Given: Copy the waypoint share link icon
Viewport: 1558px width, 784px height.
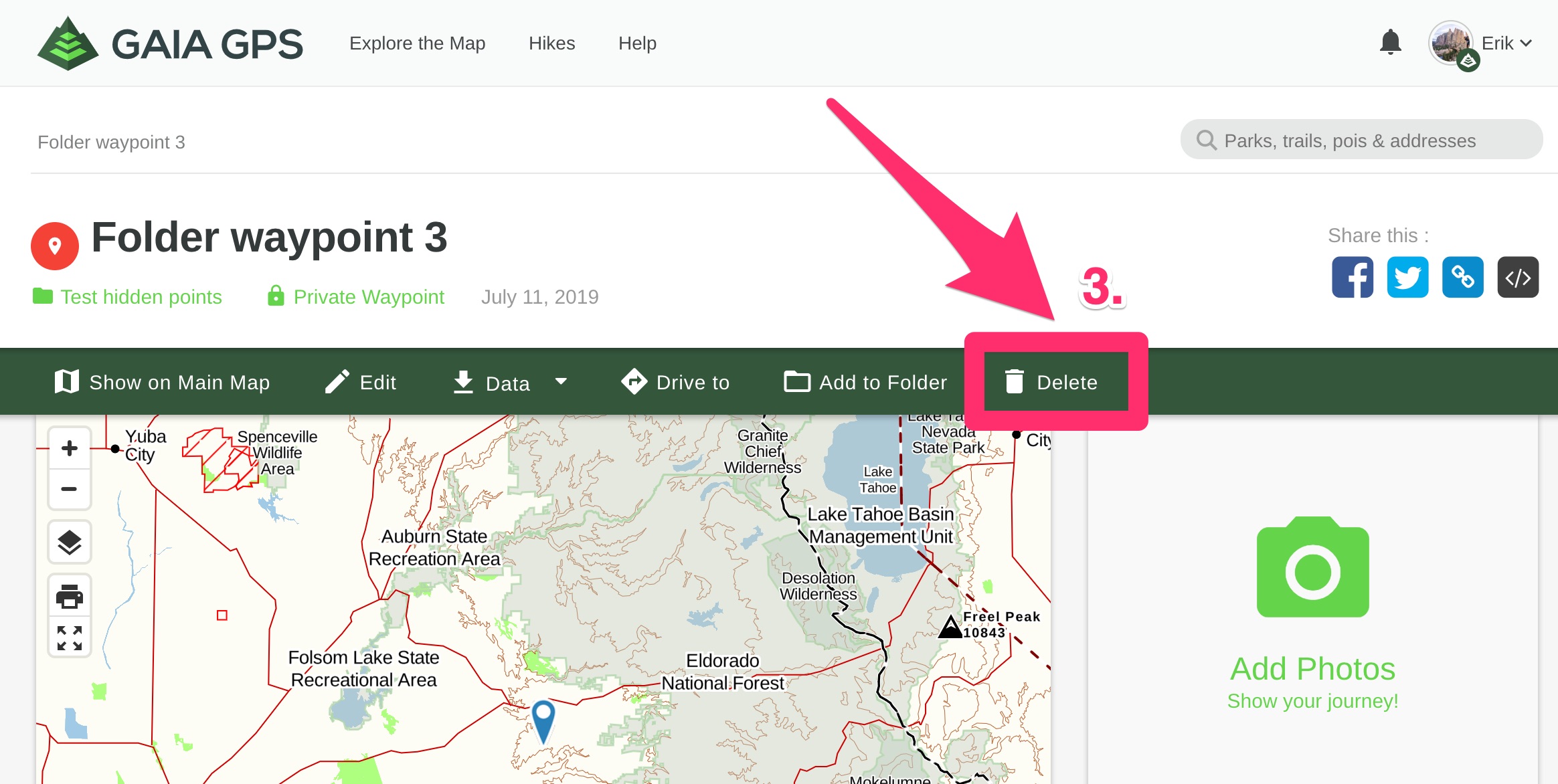Looking at the screenshot, I should 1463,277.
